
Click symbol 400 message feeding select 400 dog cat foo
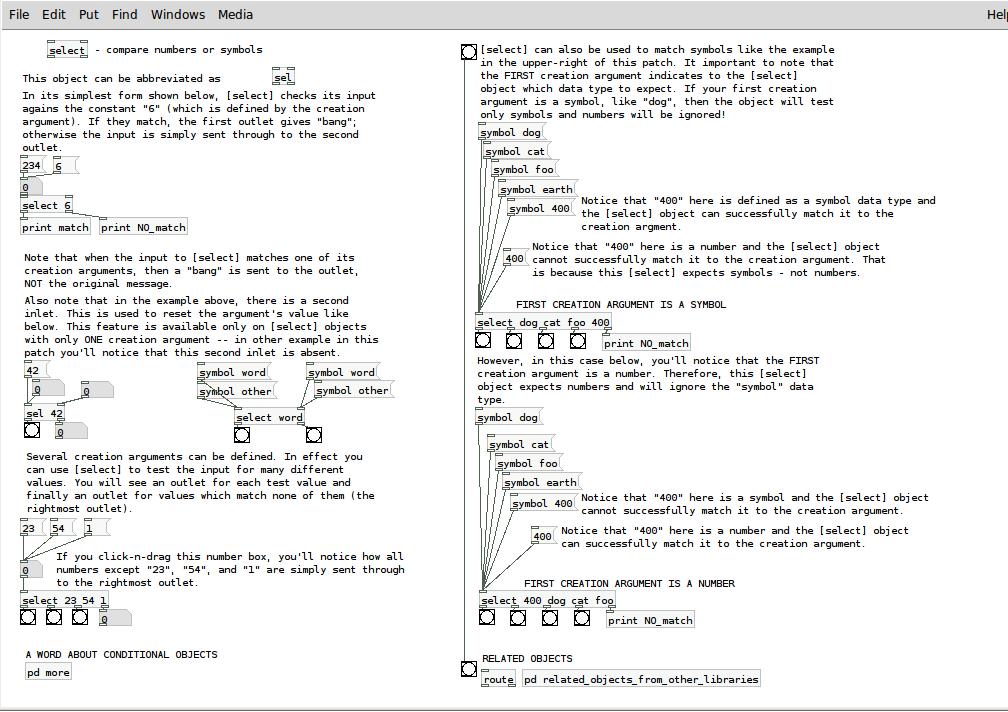coord(544,503)
